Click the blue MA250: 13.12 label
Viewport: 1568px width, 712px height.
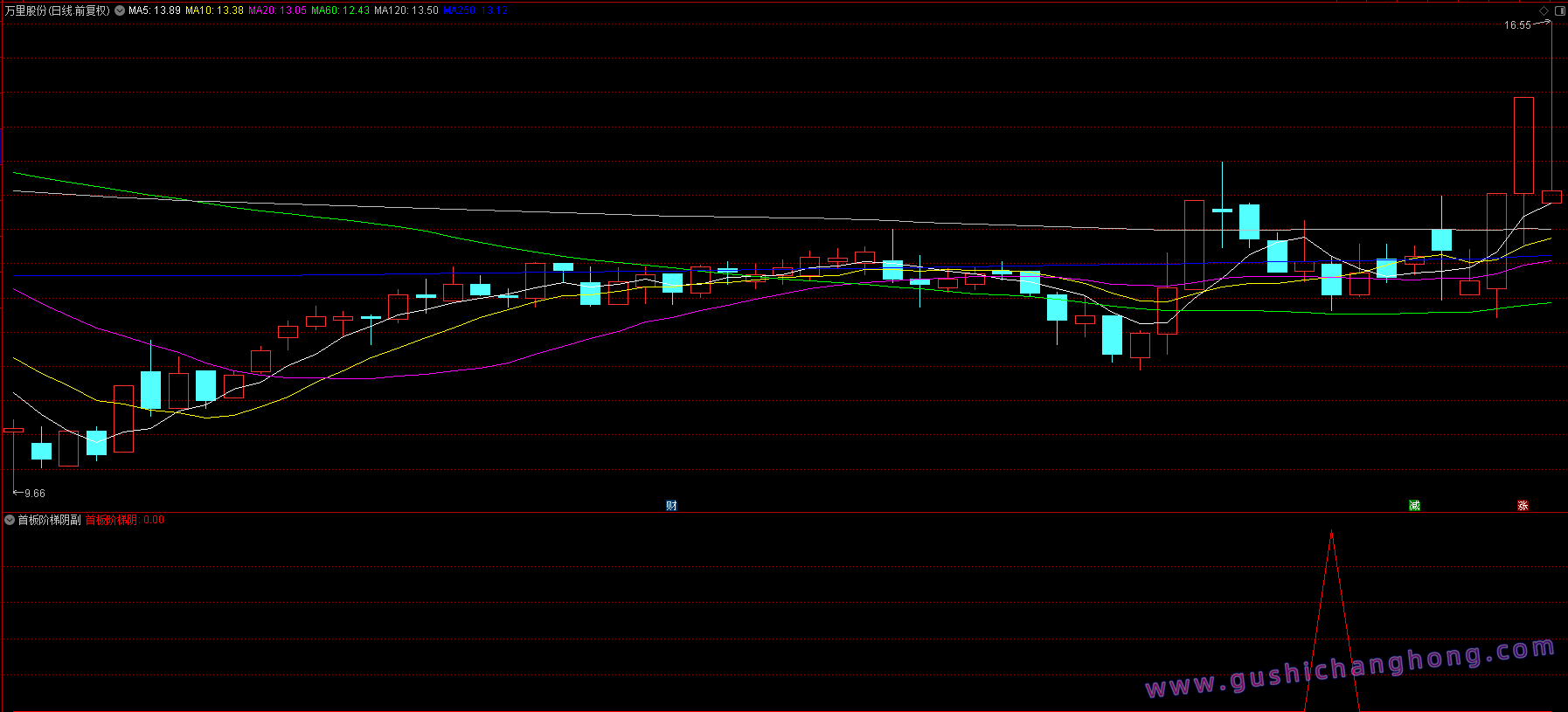pyautogui.click(x=475, y=10)
